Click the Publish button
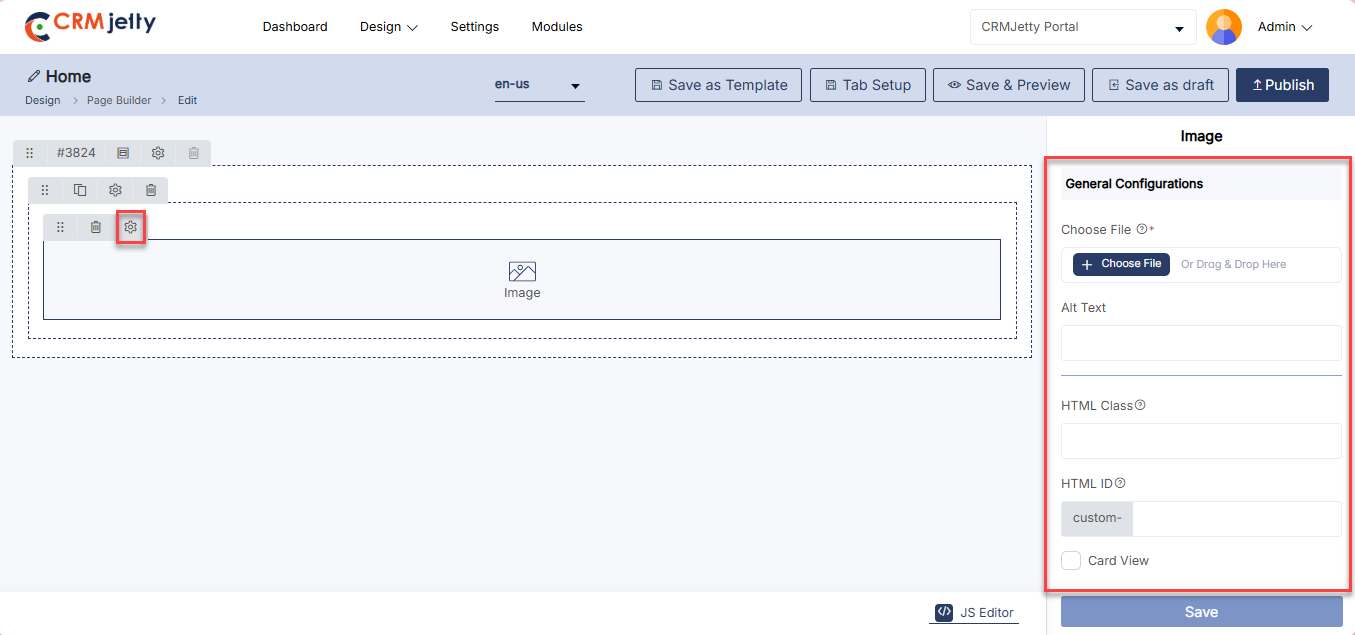 pos(1282,85)
